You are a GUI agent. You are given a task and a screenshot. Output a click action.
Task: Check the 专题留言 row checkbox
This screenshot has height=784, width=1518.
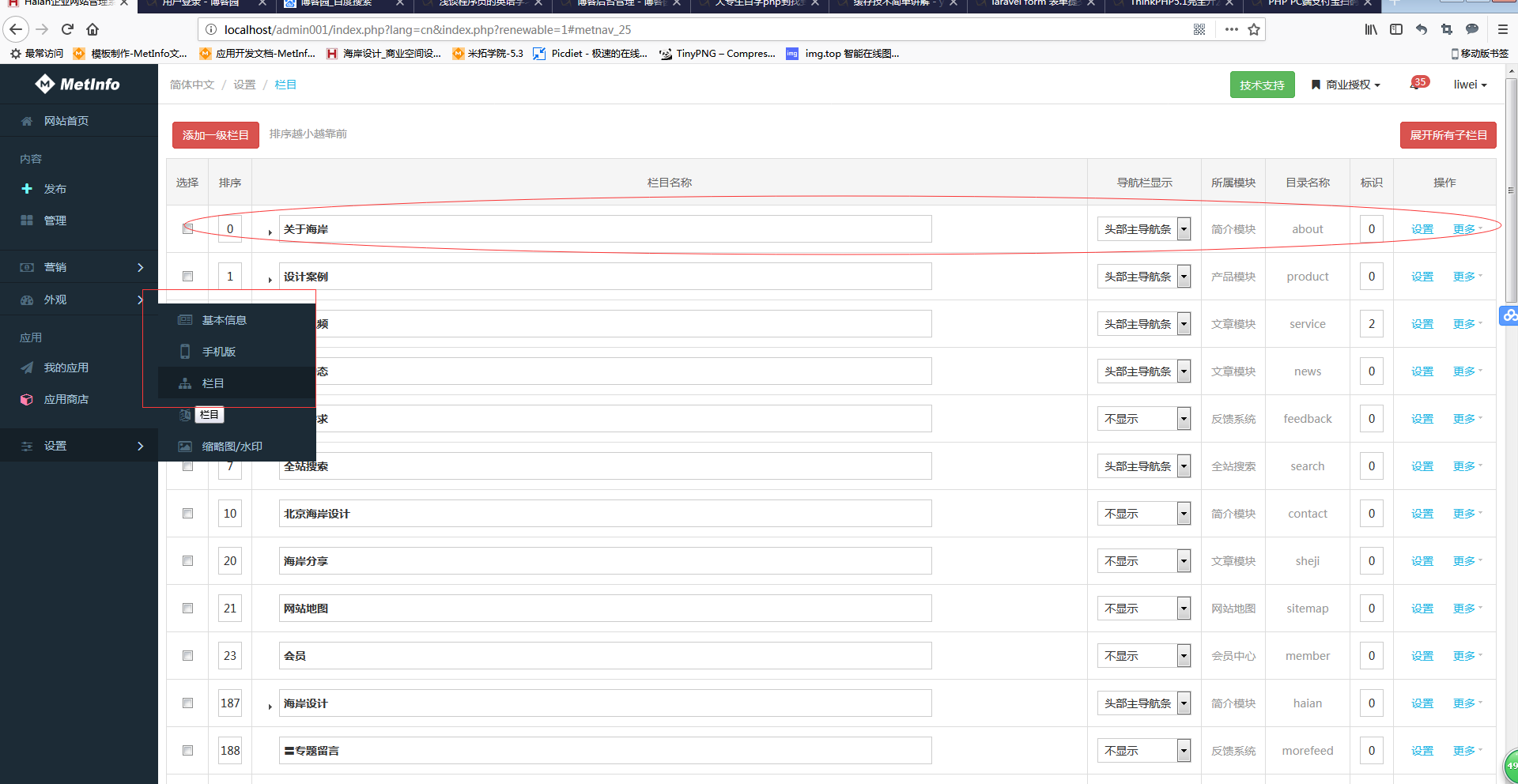pos(187,751)
